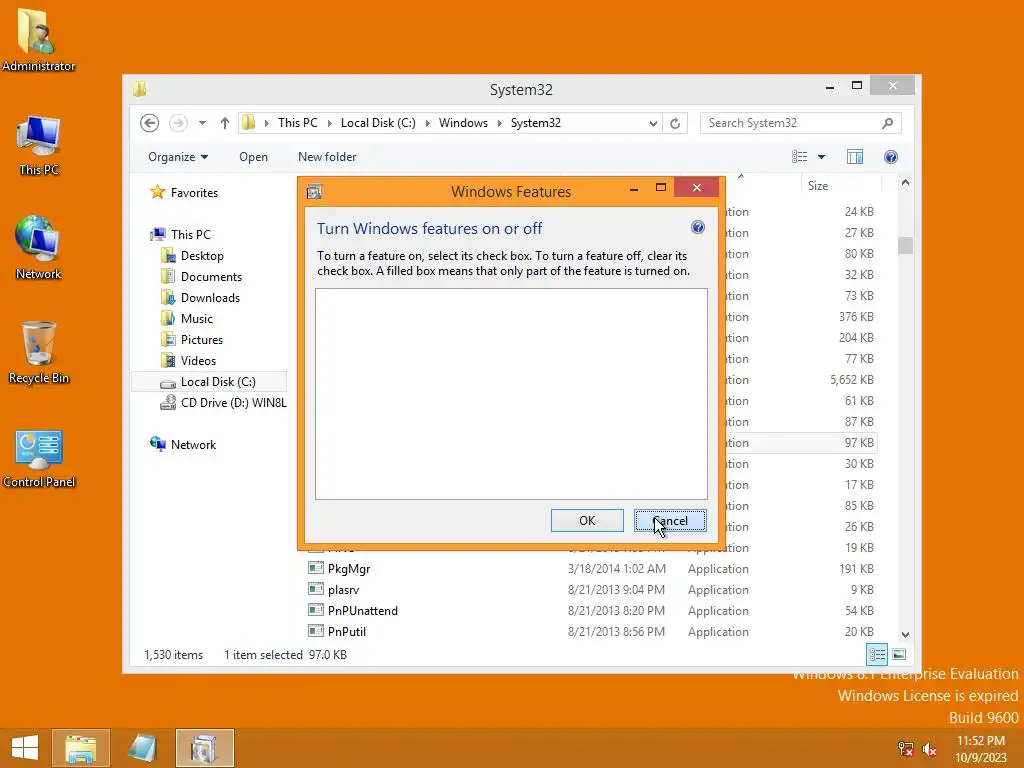The image size is (1024, 768).
Task: Select Downloads in navigation pane
Action: [210, 297]
